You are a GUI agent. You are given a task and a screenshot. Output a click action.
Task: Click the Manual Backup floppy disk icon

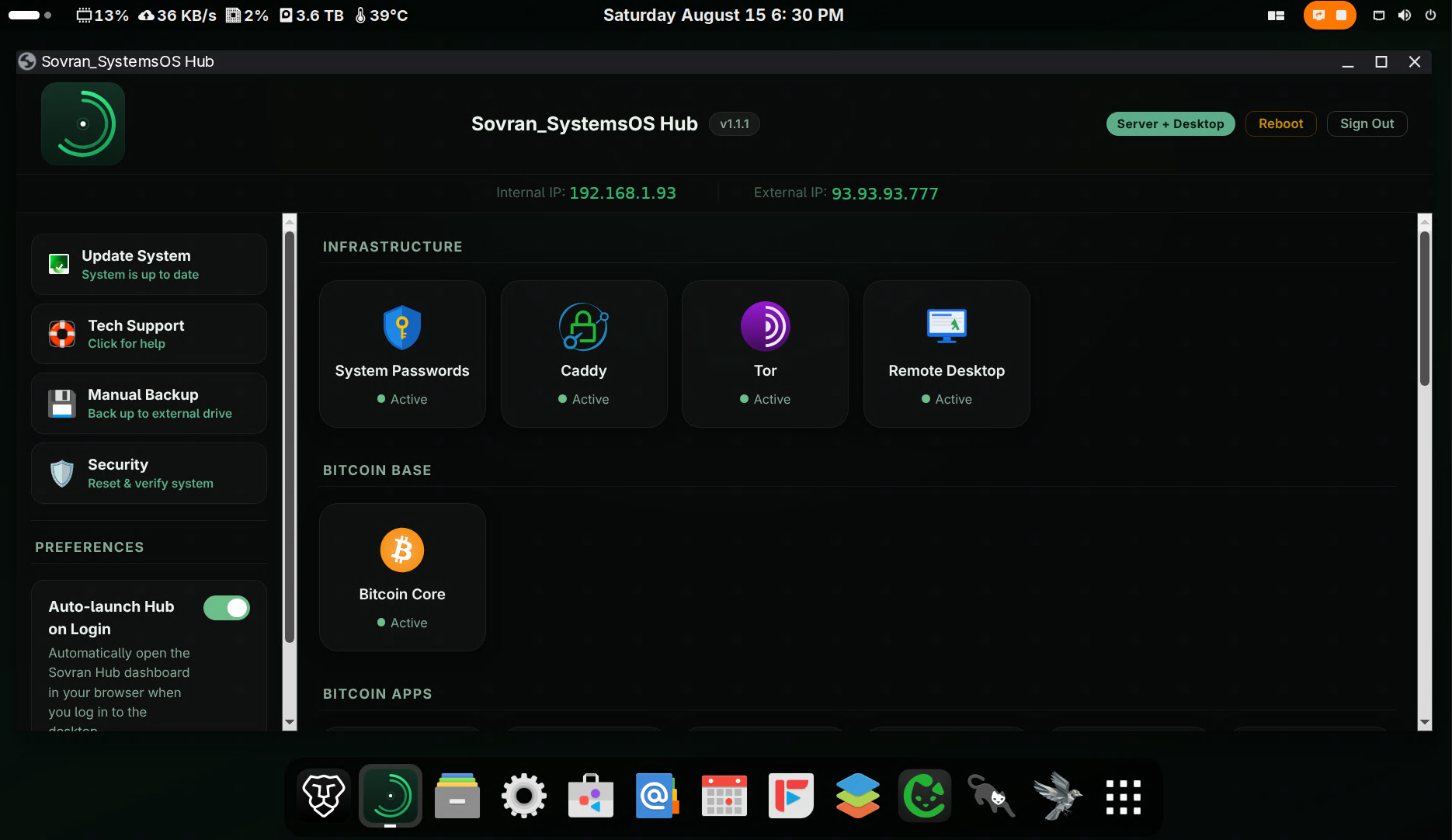62,404
